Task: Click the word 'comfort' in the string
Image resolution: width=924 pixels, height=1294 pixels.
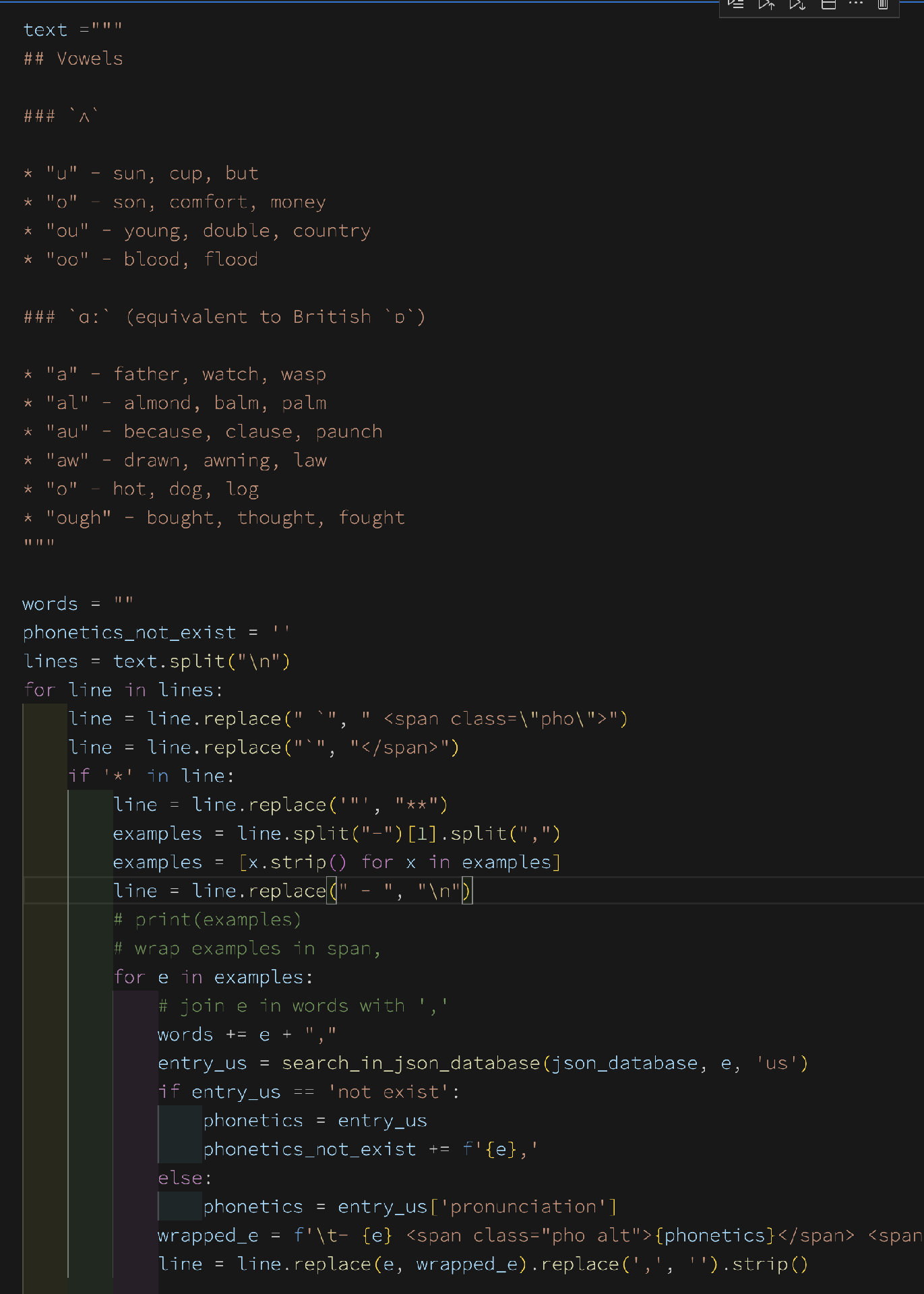Action: coord(208,202)
